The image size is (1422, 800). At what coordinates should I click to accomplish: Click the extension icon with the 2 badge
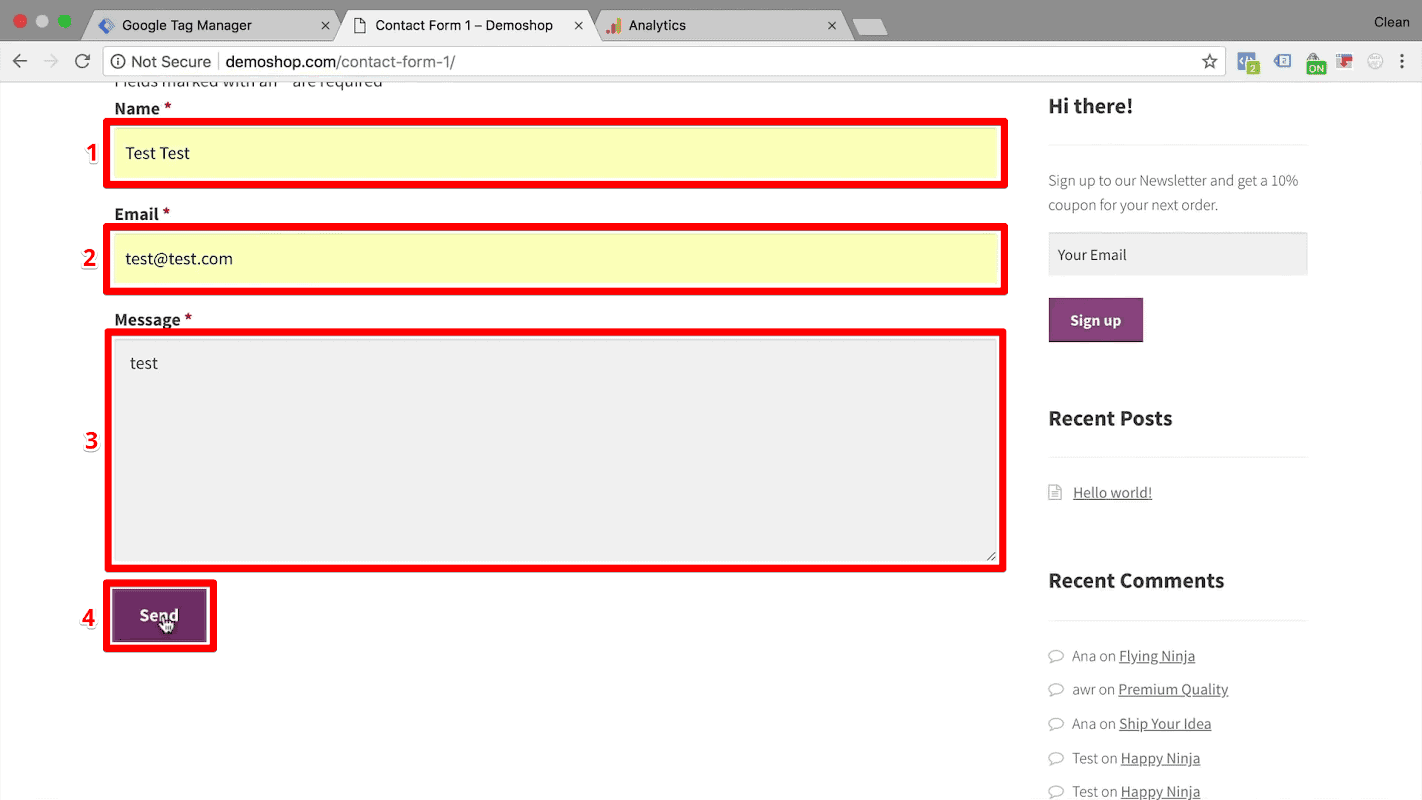tap(1248, 61)
